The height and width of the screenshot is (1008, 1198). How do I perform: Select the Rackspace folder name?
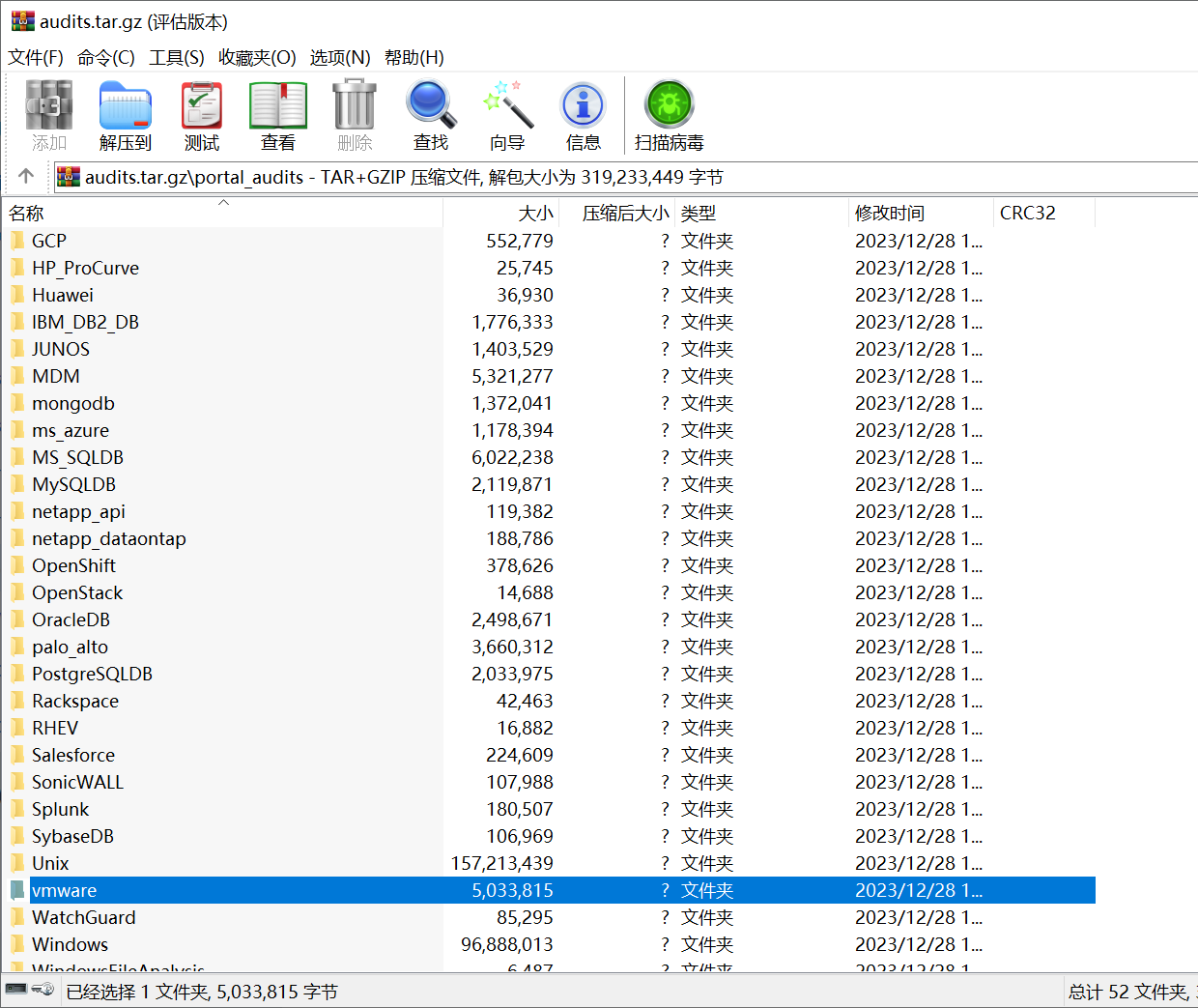click(x=75, y=701)
